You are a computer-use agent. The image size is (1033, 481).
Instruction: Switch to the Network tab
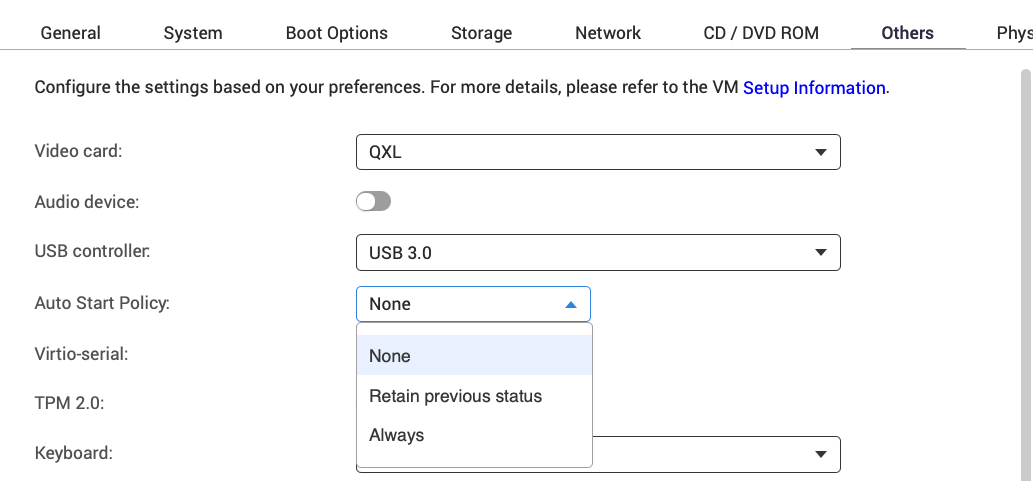click(608, 33)
